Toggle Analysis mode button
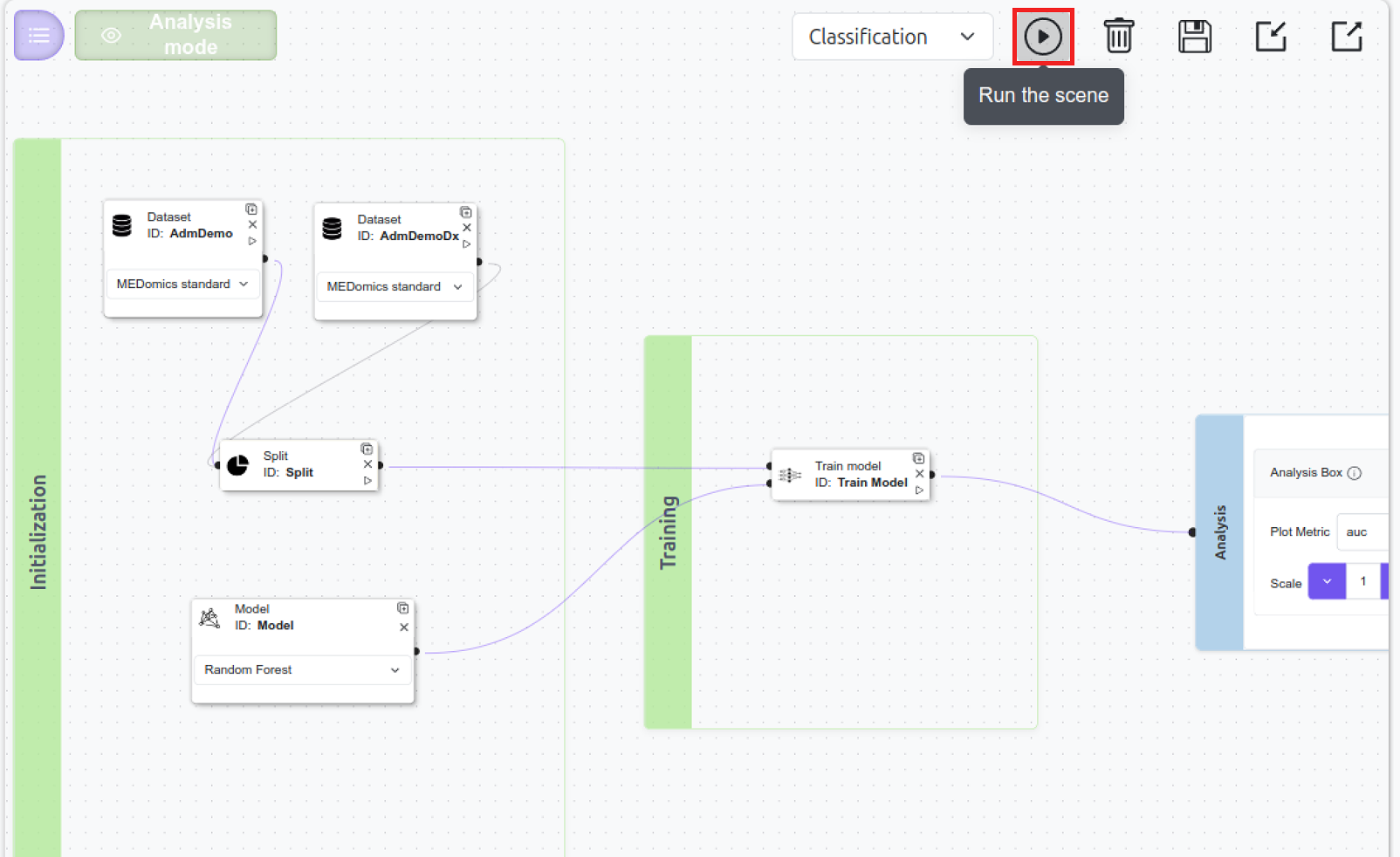This screenshot has width=1400, height=857. (x=175, y=36)
